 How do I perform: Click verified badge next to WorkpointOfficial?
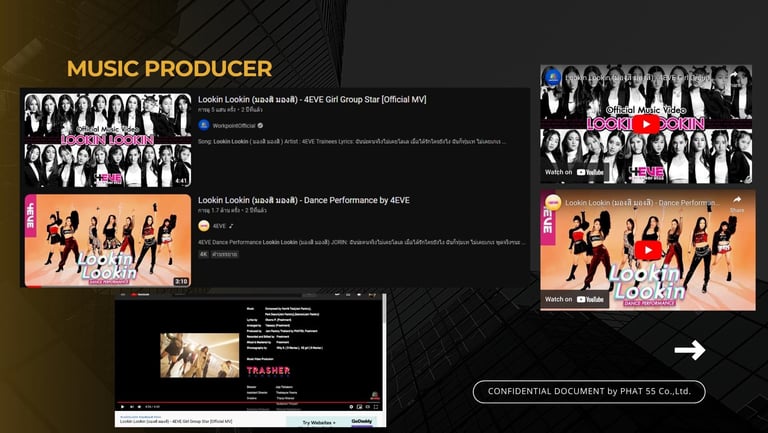point(261,126)
